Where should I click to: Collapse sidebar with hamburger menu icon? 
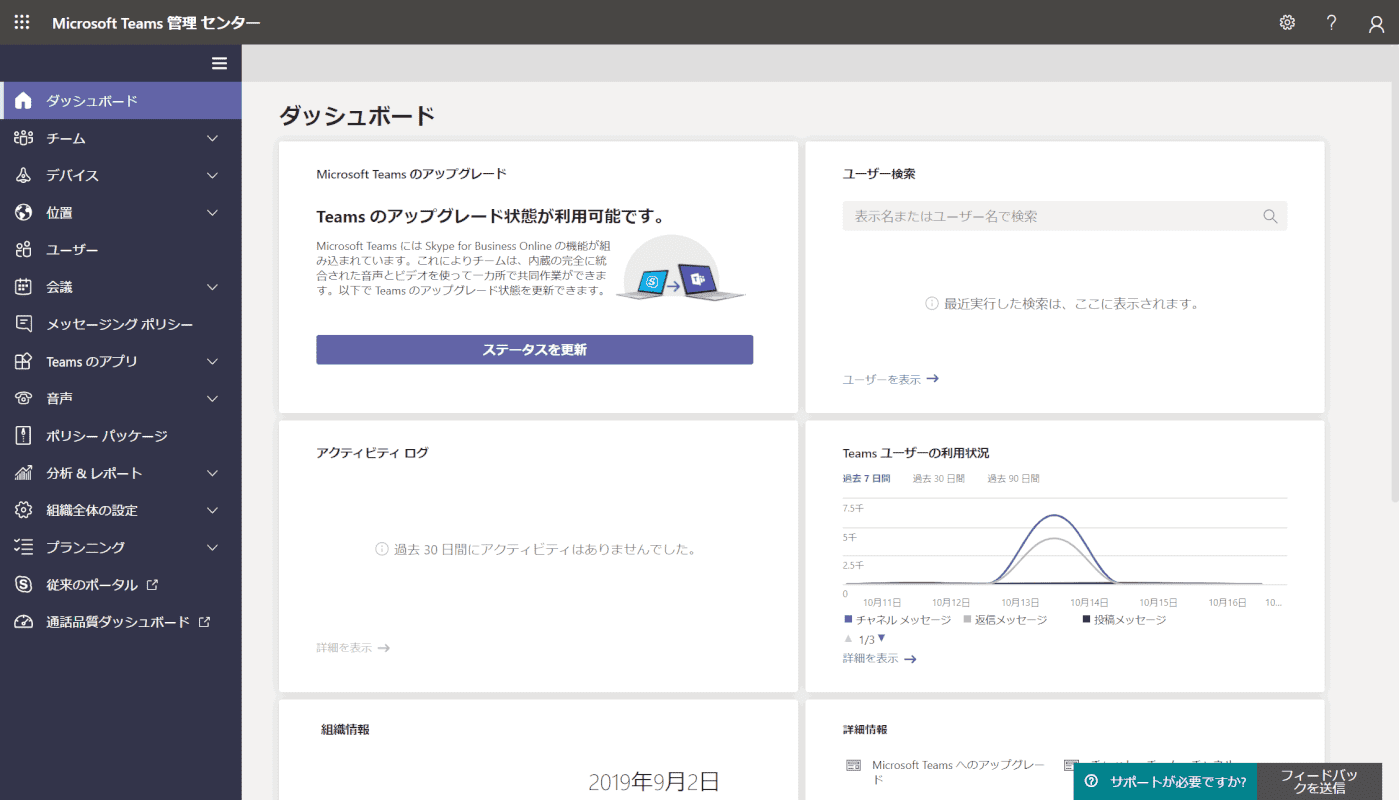pyautogui.click(x=220, y=63)
